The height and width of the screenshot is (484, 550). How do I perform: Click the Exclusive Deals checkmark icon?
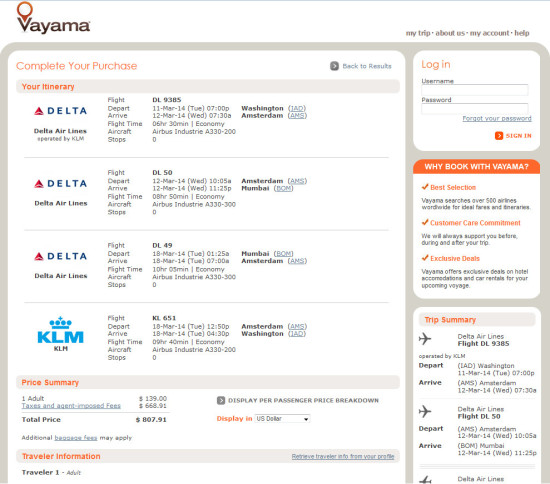pyautogui.click(x=425, y=258)
